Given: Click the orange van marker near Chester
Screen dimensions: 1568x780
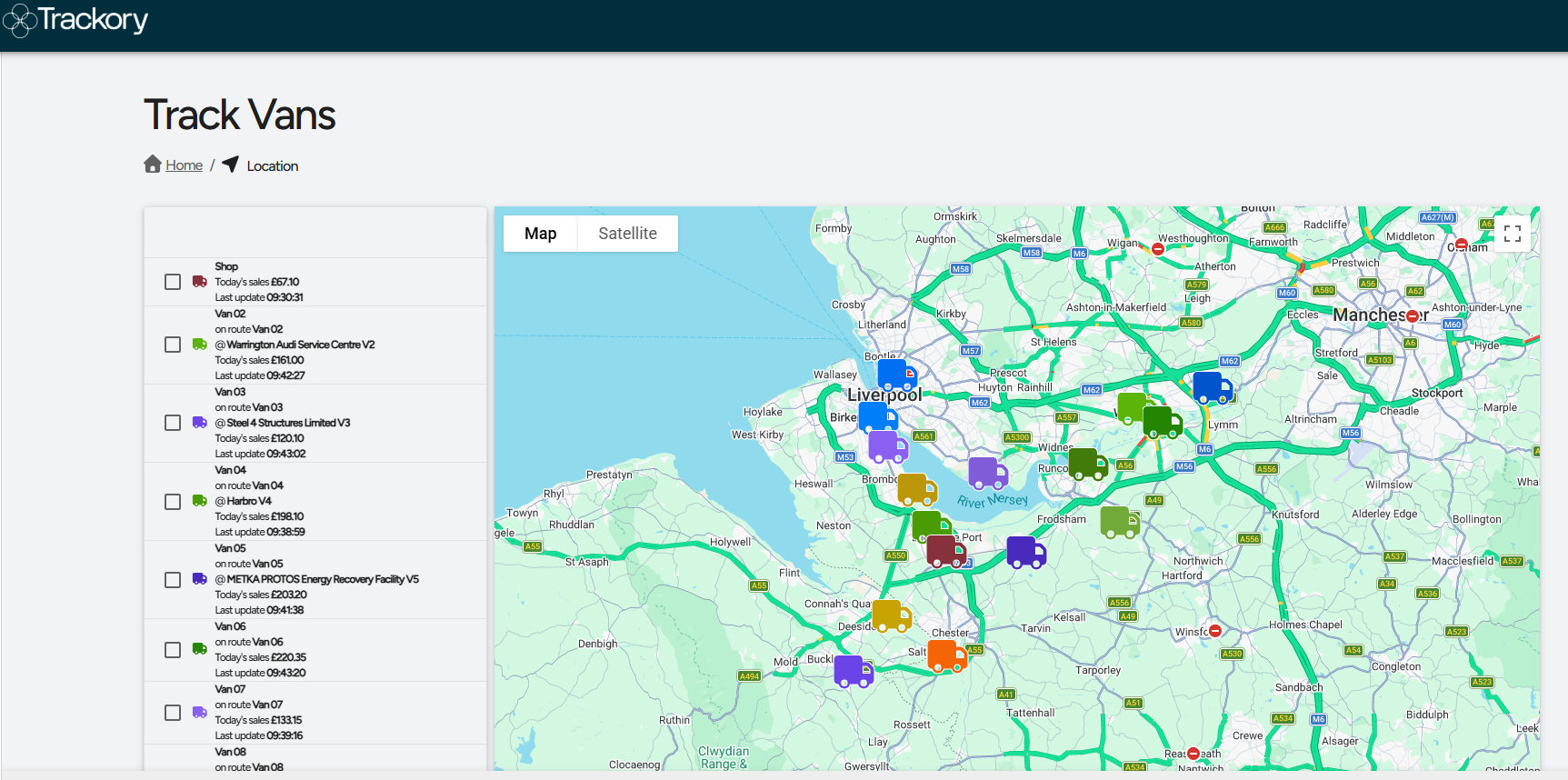Looking at the screenshot, I should tap(947, 655).
